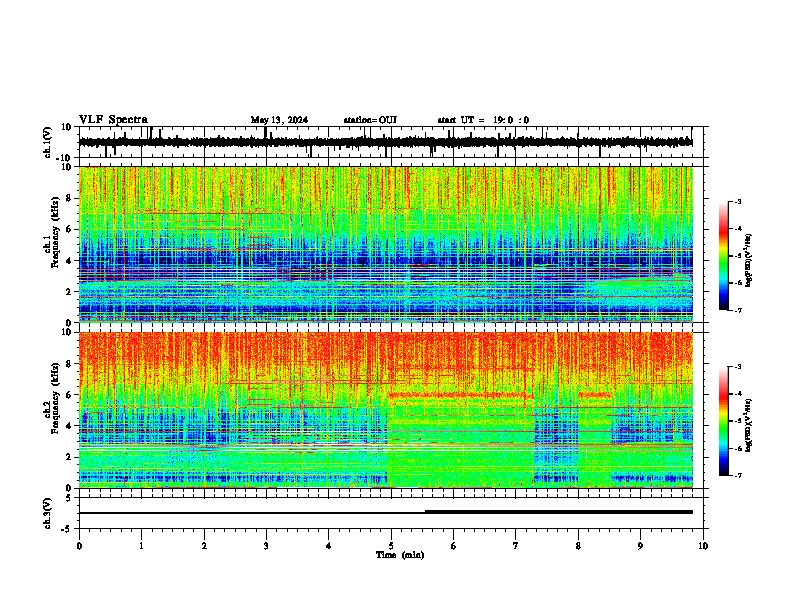792x612 pixels.
Task: Click the "-3" label on ch.1 color bar
Action: click(737, 201)
